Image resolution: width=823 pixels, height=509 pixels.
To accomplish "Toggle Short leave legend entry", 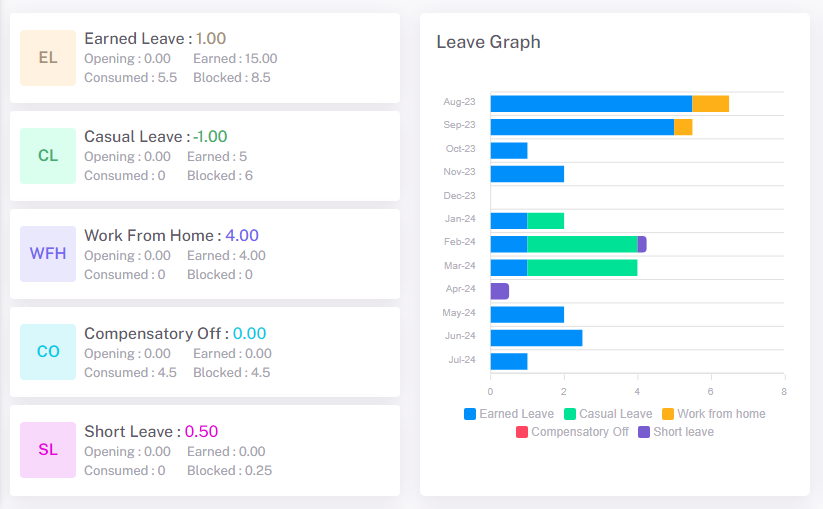I will pos(675,432).
